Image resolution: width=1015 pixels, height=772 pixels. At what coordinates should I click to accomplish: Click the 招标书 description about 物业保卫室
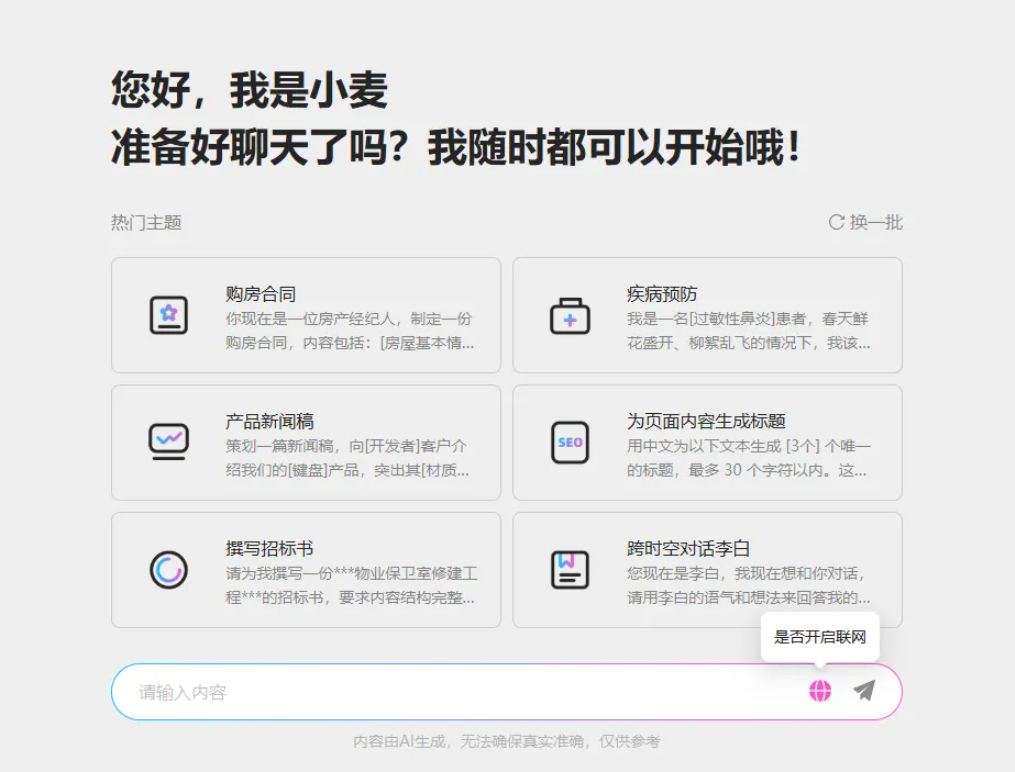pyautogui.click(x=351, y=586)
